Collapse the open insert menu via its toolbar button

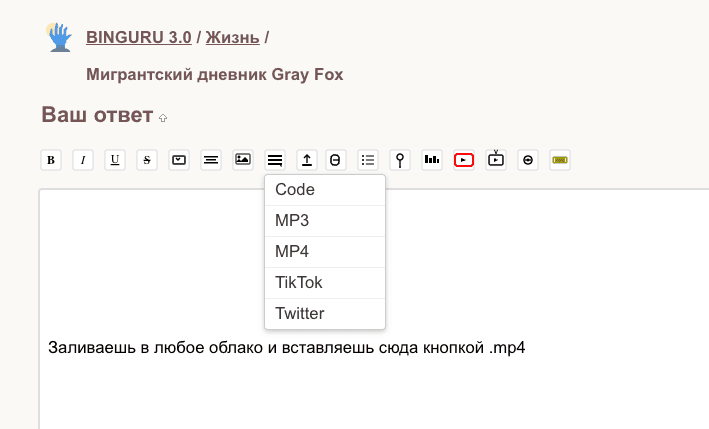click(275, 159)
